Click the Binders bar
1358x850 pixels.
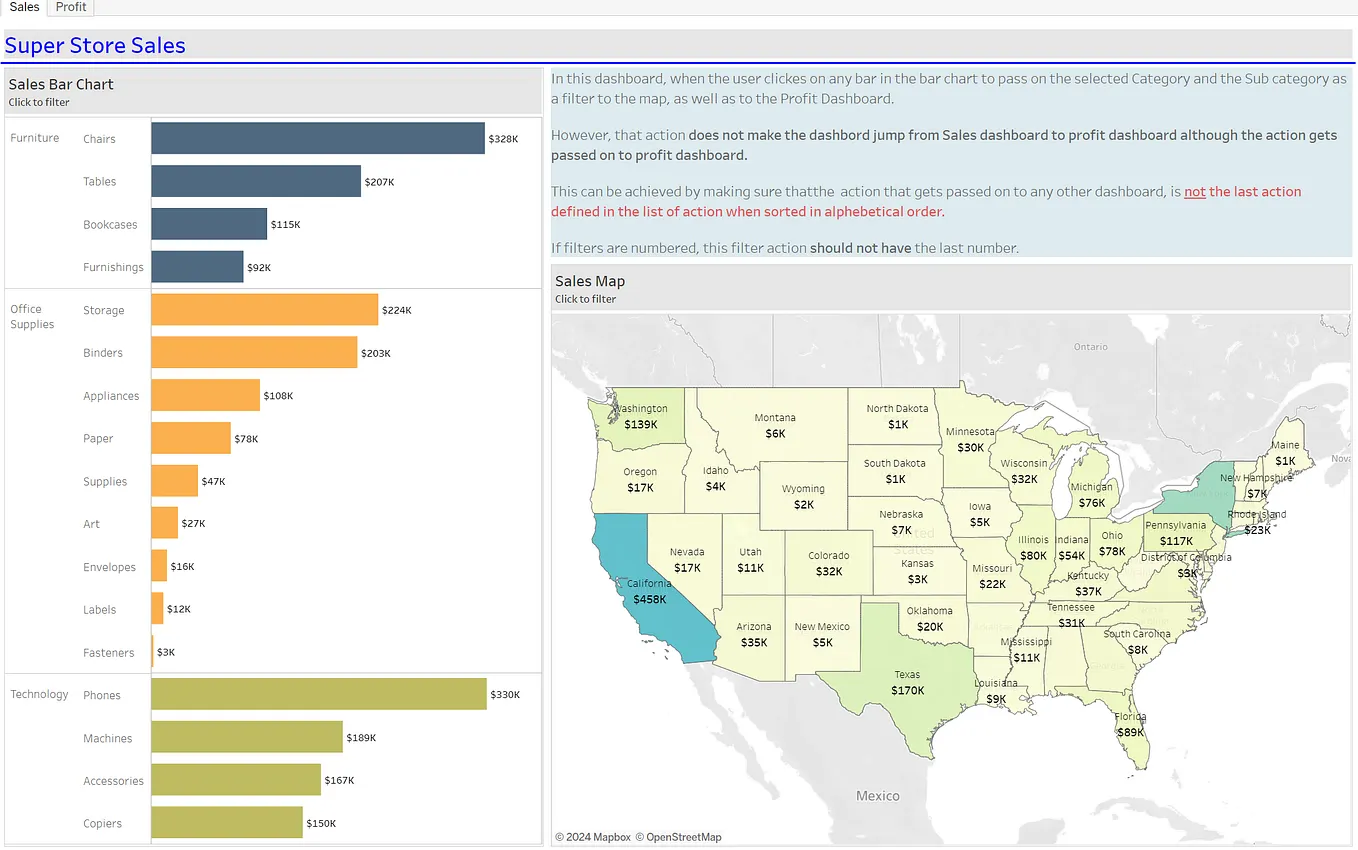pyautogui.click(x=254, y=352)
